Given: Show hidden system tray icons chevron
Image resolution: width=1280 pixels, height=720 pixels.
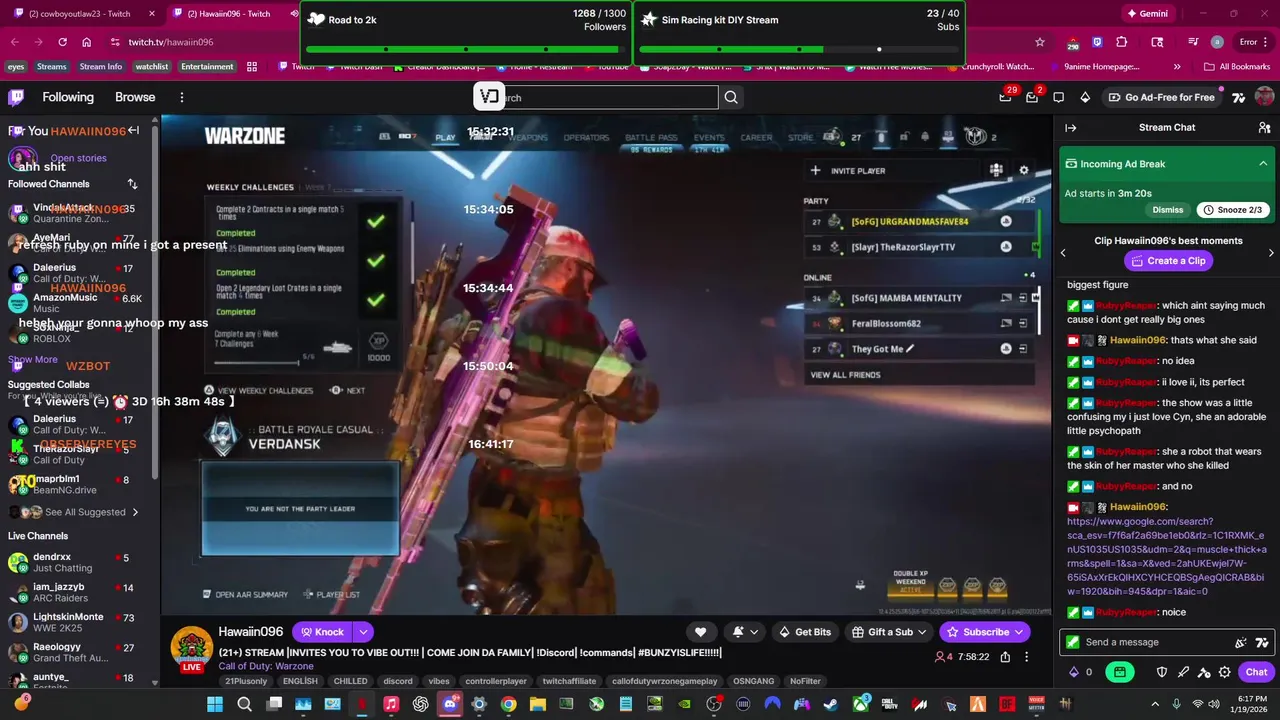Looking at the screenshot, I should pos(1155,704).
